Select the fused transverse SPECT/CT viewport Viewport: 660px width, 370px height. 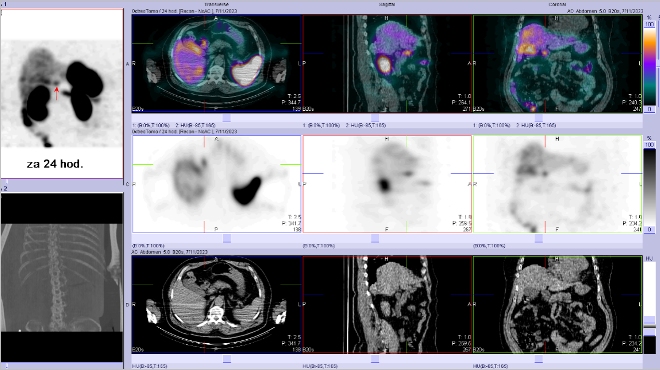point(217,64)
